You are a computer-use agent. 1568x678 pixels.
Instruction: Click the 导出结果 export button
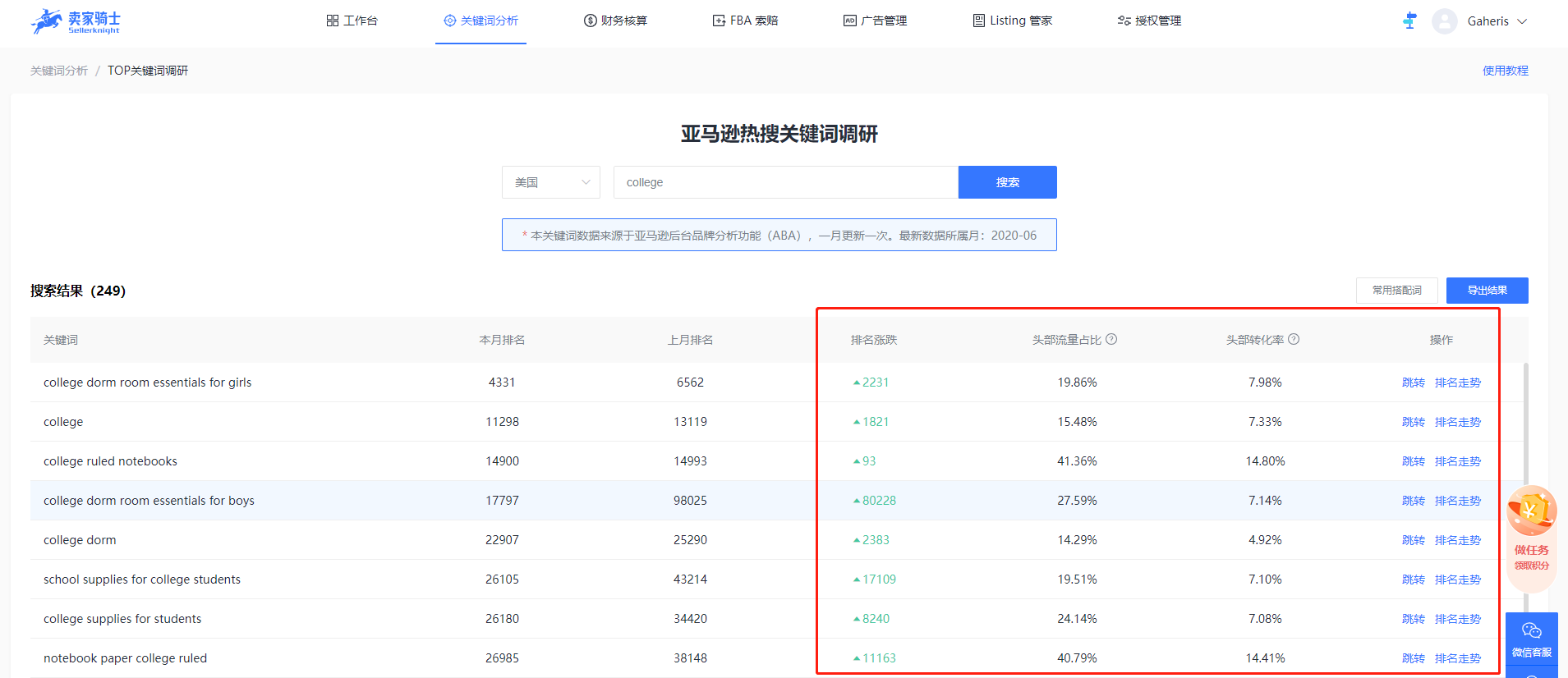coord(1487,291)
